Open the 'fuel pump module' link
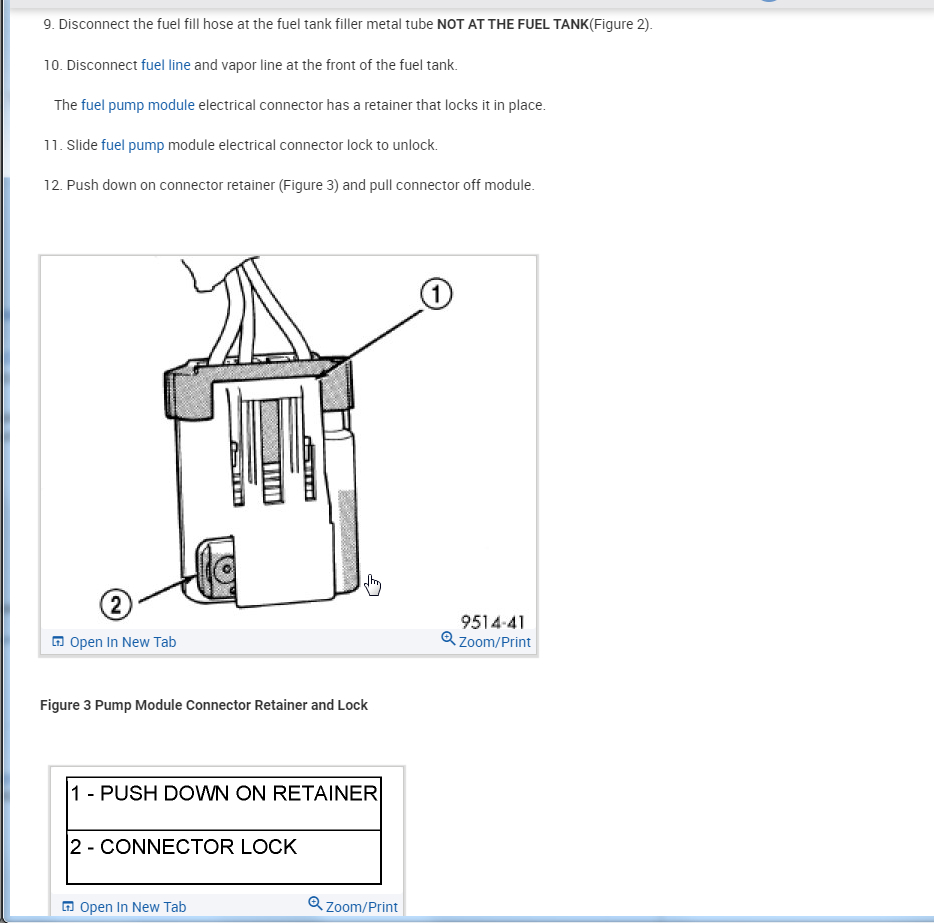This screenshot has width=934, height=923. coord(138,105)
